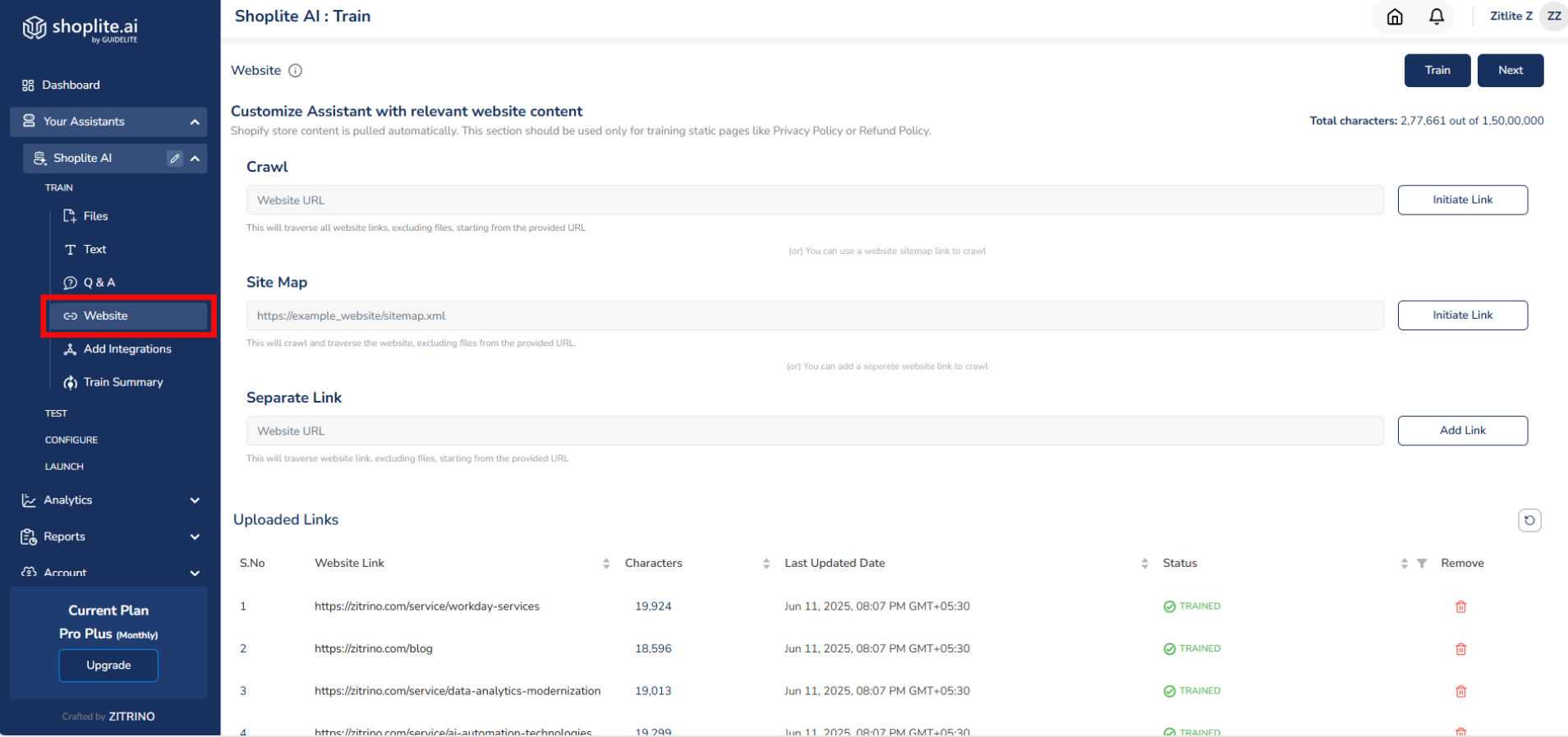Viewport: 1568px width, 737px height.
Task: Go to the CONFIGURE section
Action: [x=71, y=440]
